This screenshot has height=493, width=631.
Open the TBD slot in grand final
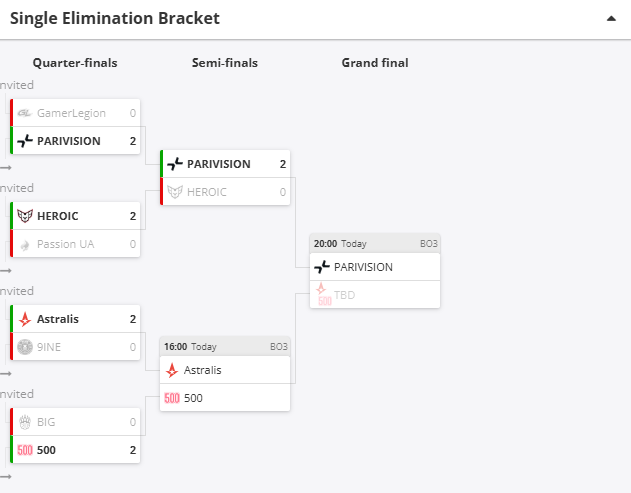click(375, 295)
